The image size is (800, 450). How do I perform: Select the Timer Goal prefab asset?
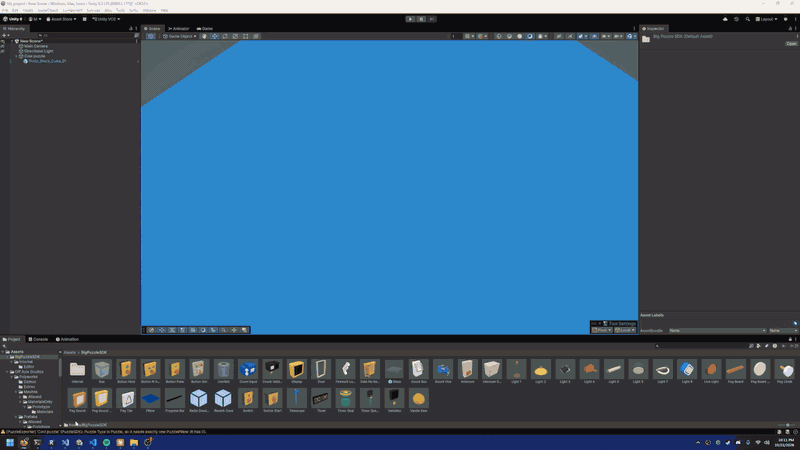pyautogui.click(x=345, y=401)
